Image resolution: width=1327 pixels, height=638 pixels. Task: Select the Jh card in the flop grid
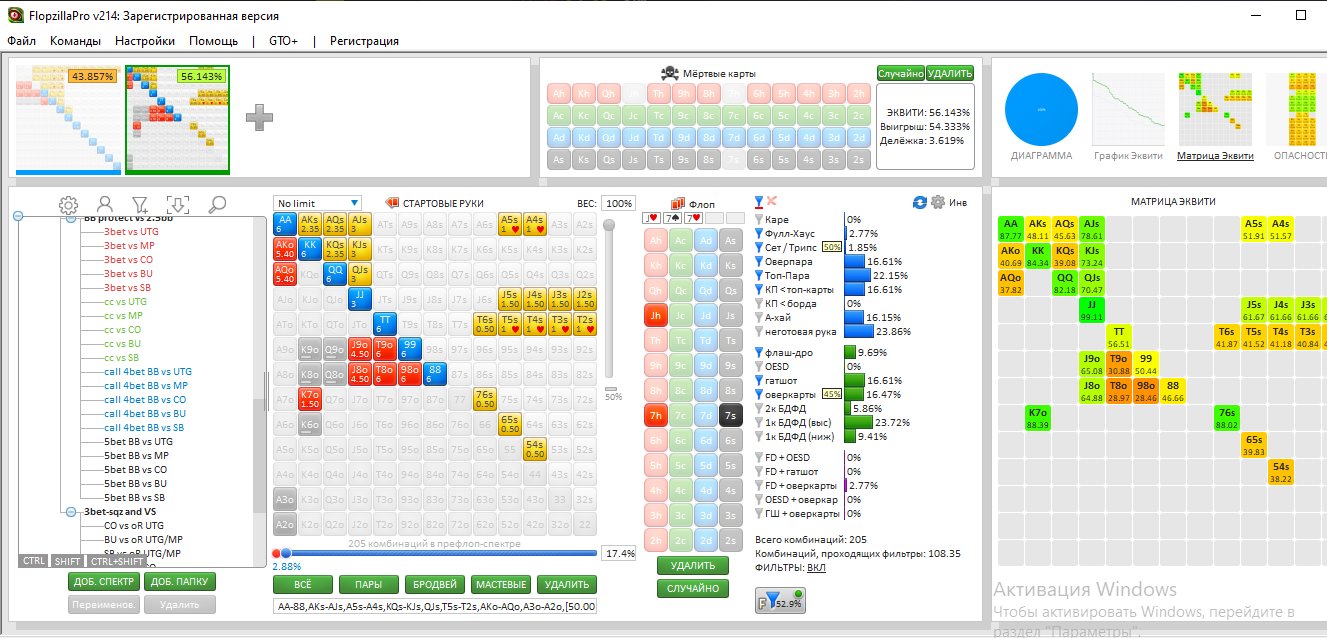(656, 316)
